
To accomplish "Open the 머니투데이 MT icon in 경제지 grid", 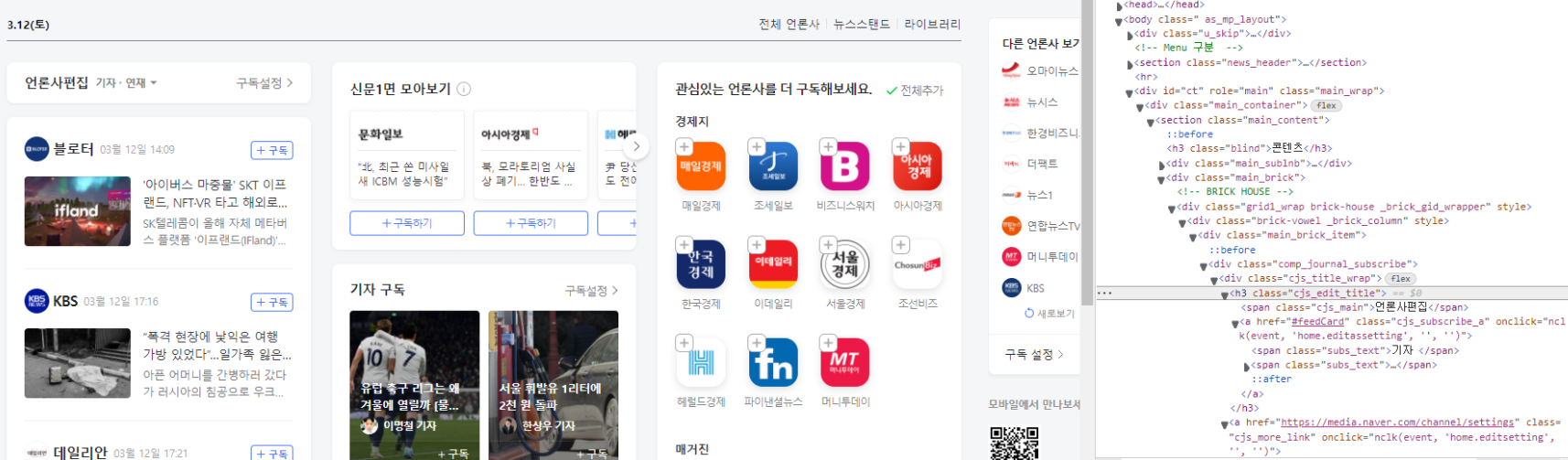I will pyautogui.click(x=845, y=362).
